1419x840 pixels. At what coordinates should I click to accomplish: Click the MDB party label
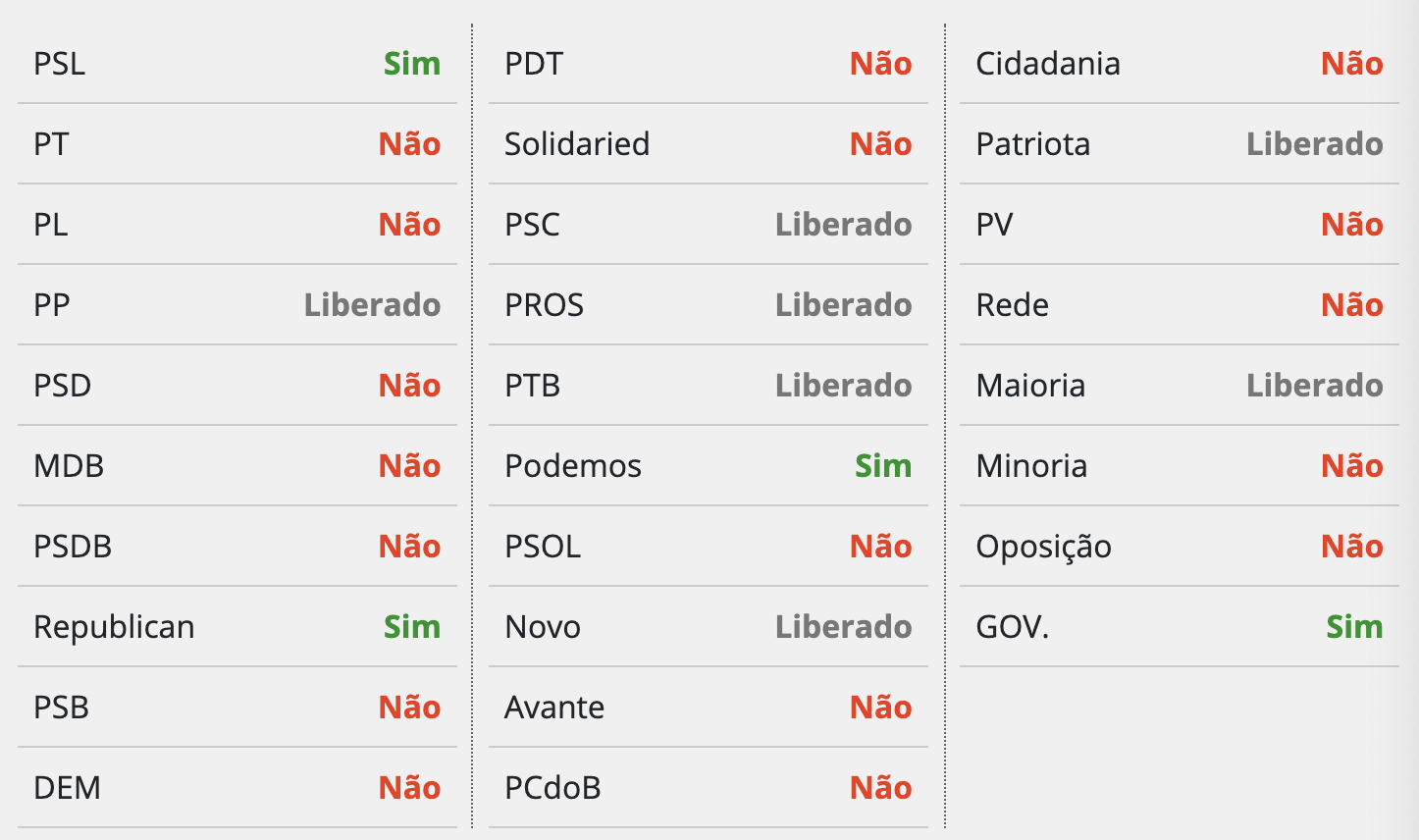[69, 466]
